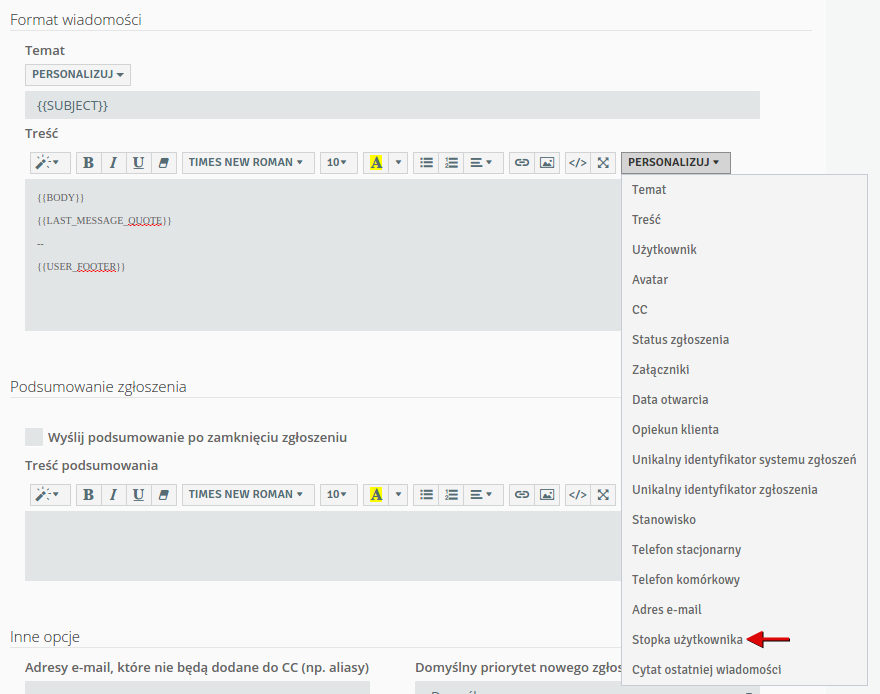
Task: Click {{USER_FOOTER}} placeholder in editor
Action: [81, 266]
